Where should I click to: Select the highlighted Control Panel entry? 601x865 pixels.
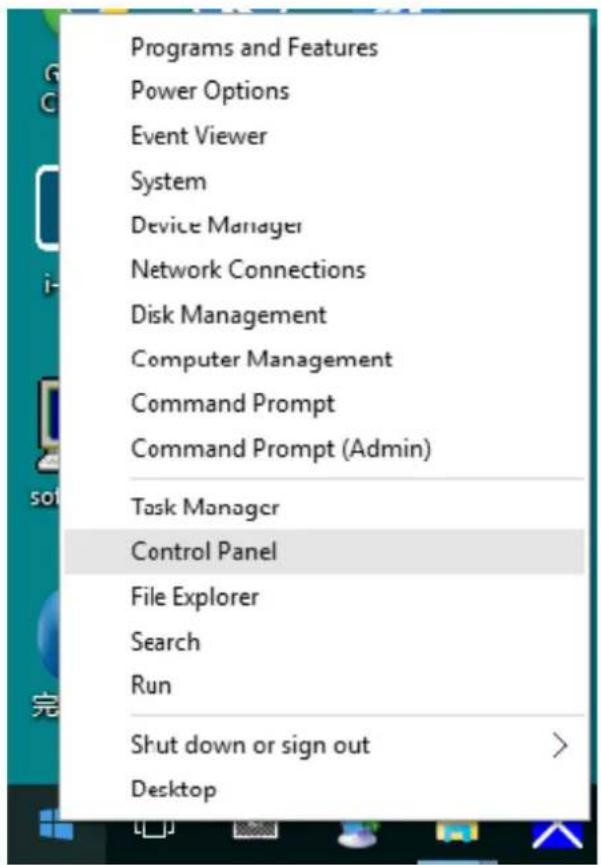click(x=204, y=551)
